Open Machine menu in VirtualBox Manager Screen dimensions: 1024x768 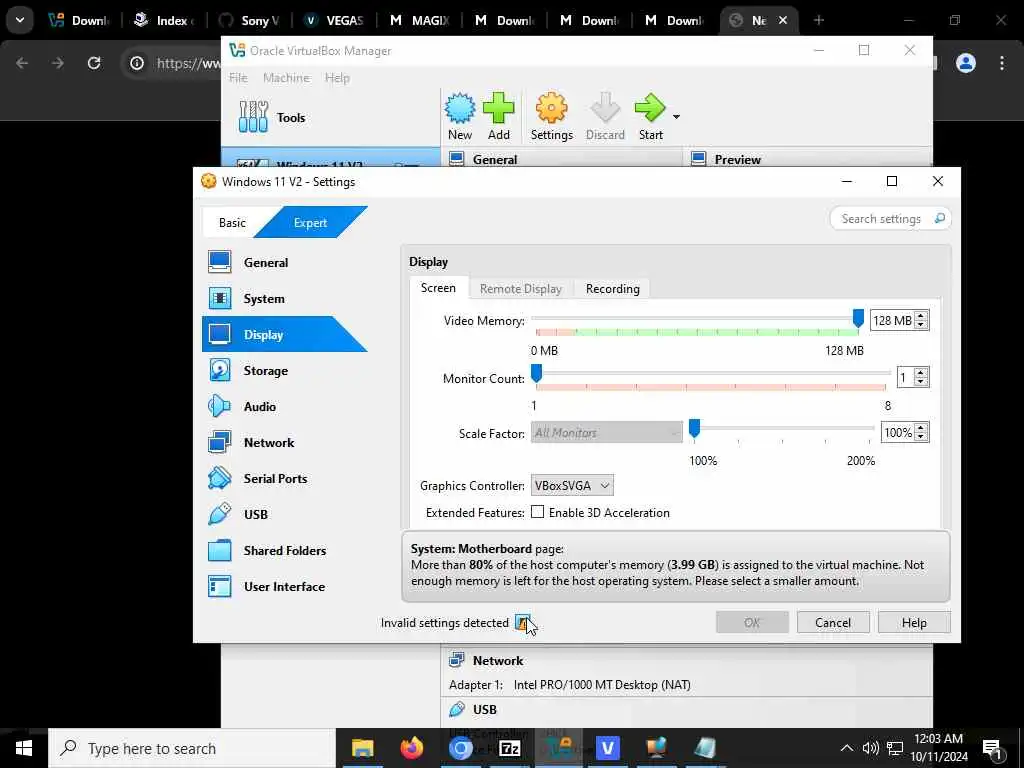click(286, 78)
